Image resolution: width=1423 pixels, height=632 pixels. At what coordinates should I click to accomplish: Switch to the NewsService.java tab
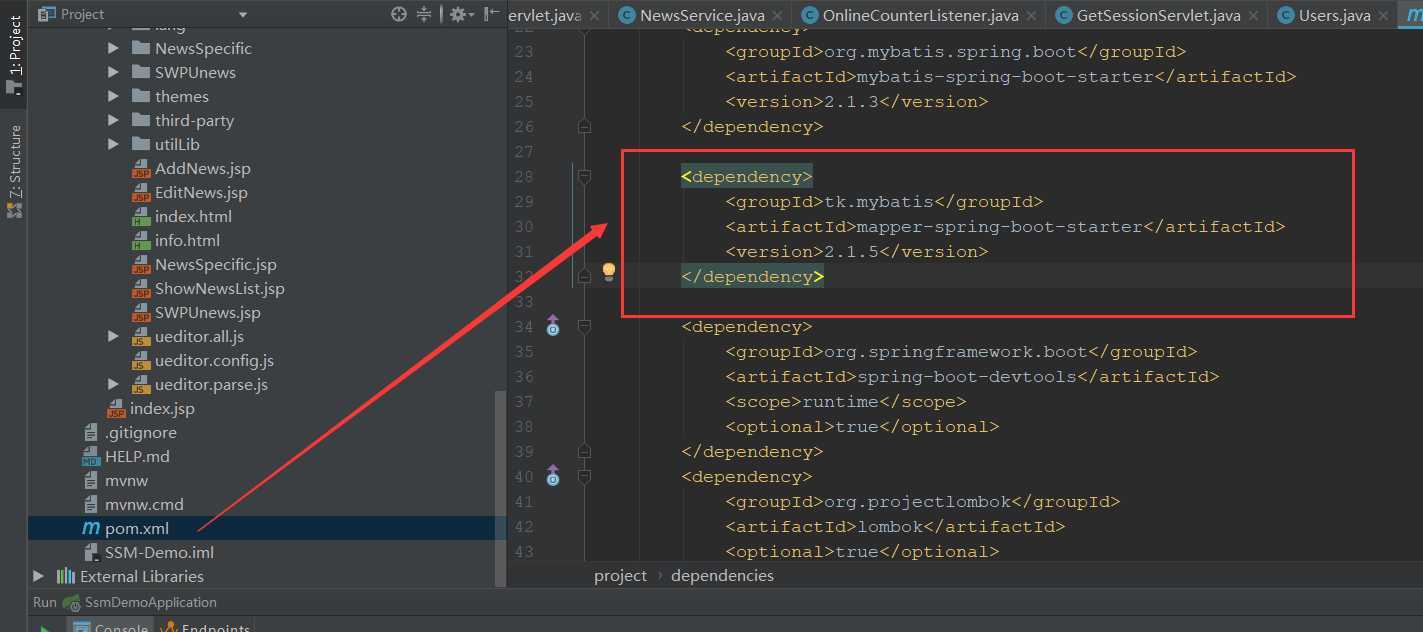[700, 15]
